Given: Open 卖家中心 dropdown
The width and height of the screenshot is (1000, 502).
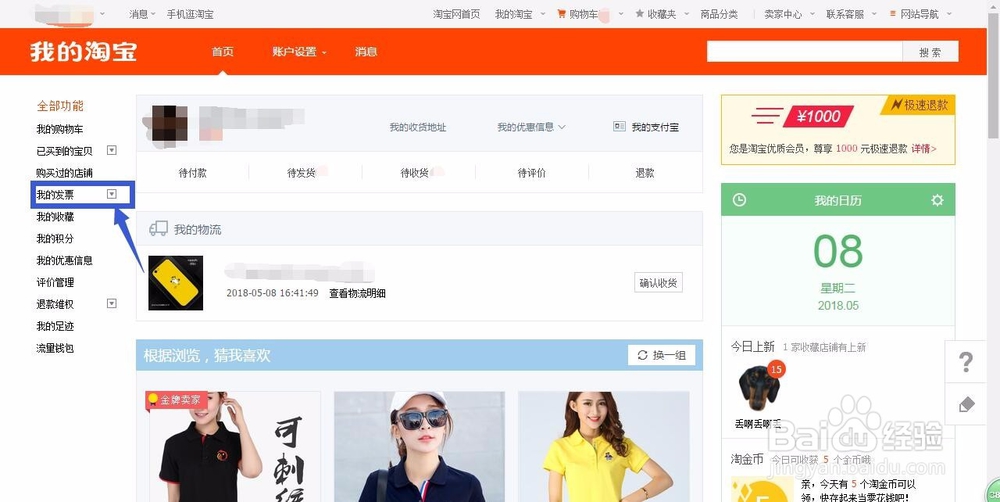Looking at the screenshot, I should click(789, 14).
